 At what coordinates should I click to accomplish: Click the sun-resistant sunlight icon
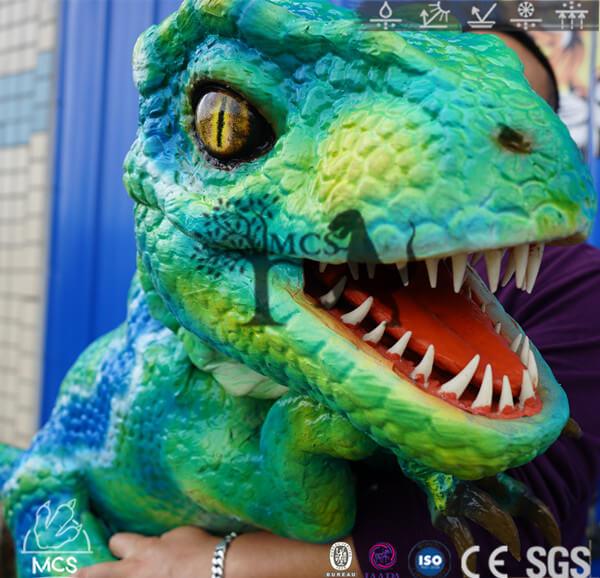pyautogui.click(x=434, y=15)
